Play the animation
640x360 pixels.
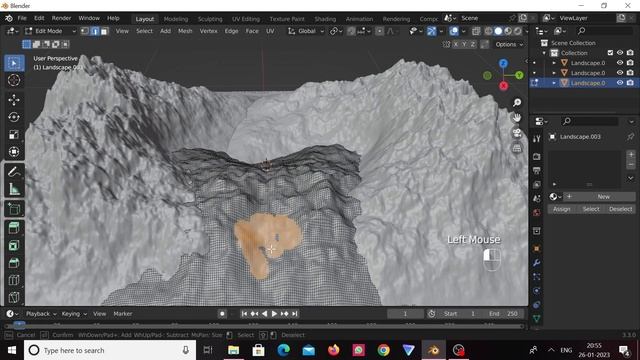pos(274,314)
